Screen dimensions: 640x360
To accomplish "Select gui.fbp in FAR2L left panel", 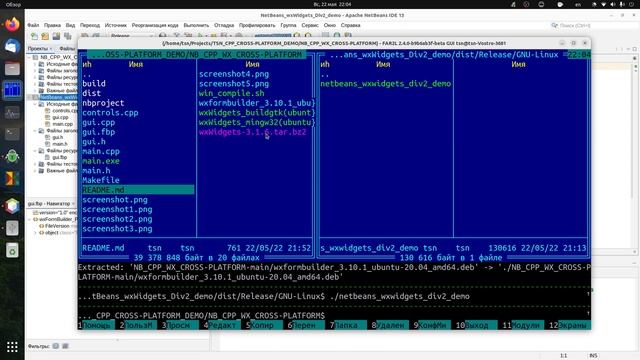I will (99, 132).
